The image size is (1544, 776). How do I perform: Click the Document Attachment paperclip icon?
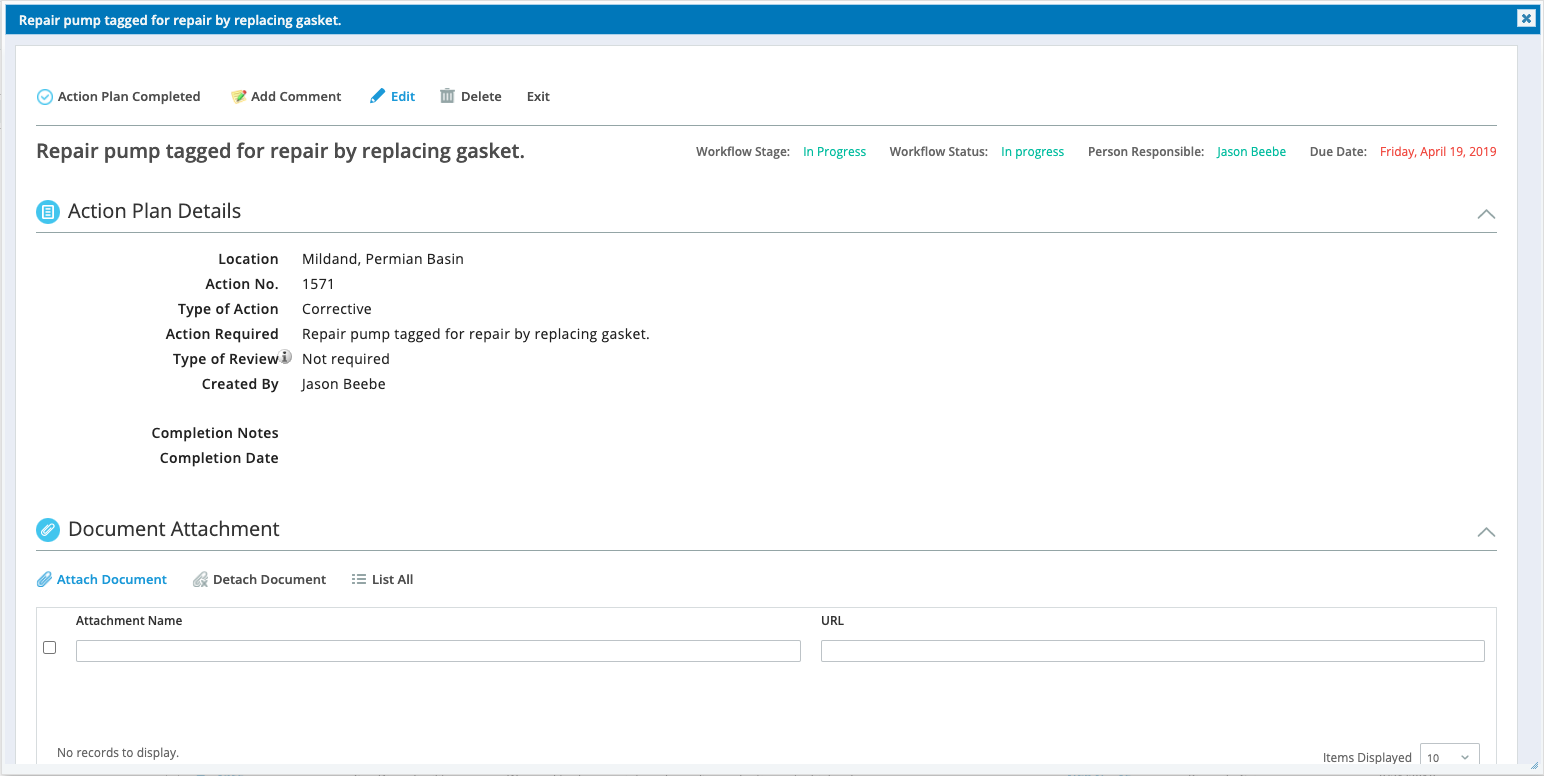pyautogui.click(x=47, y=529)
